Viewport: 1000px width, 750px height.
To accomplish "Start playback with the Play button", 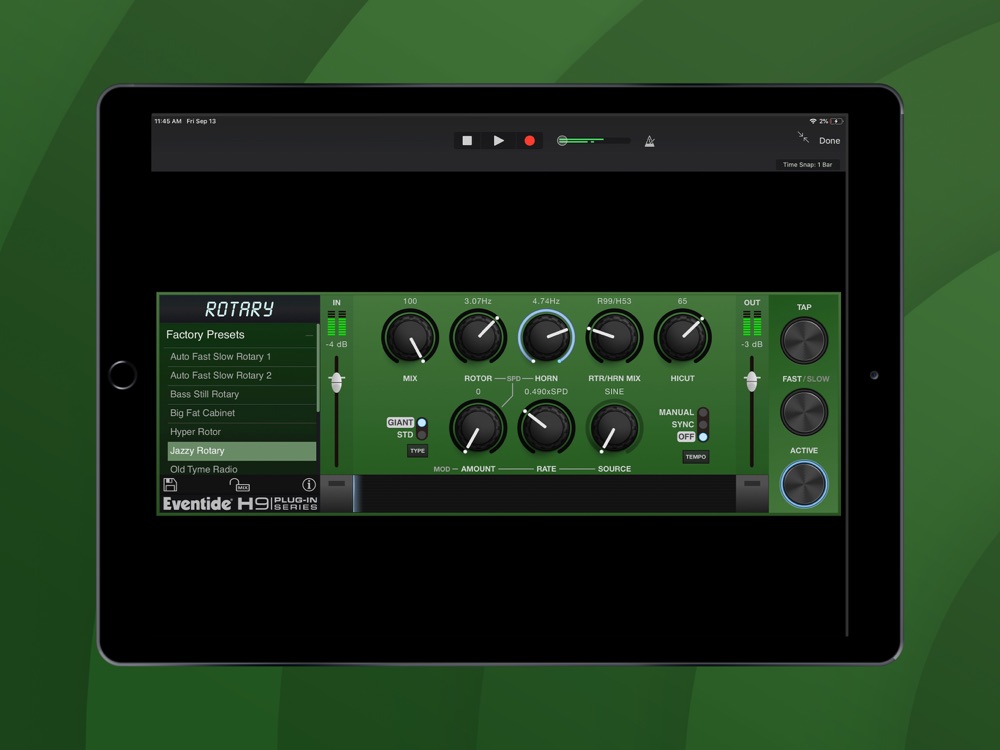I will [498, 141].
